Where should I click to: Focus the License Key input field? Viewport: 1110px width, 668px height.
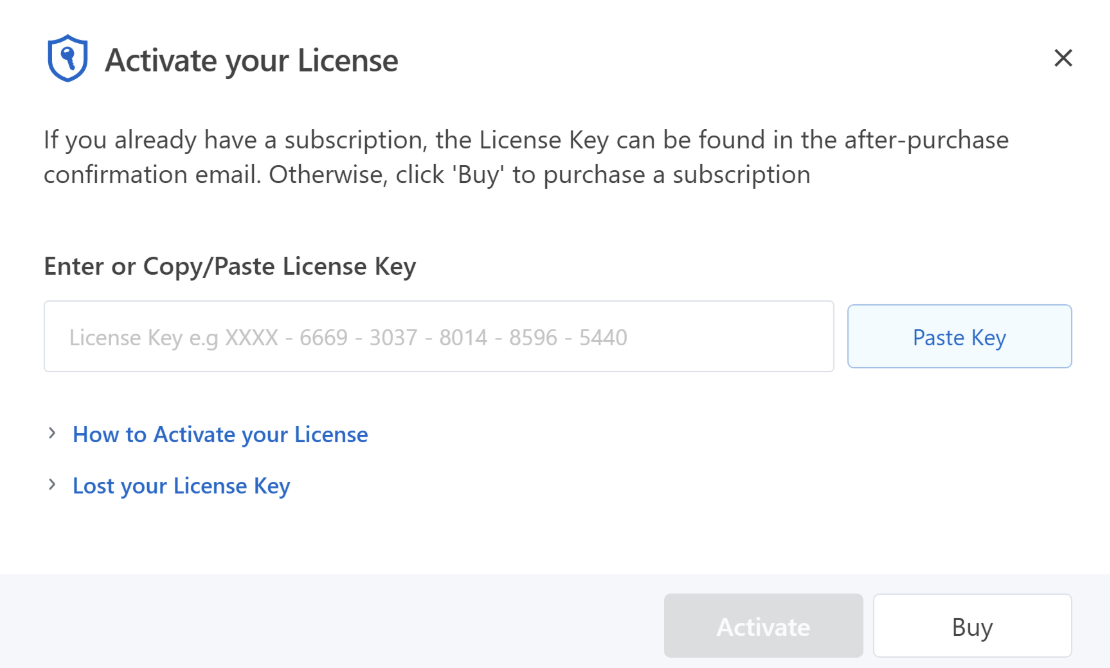tap(438, 337)
